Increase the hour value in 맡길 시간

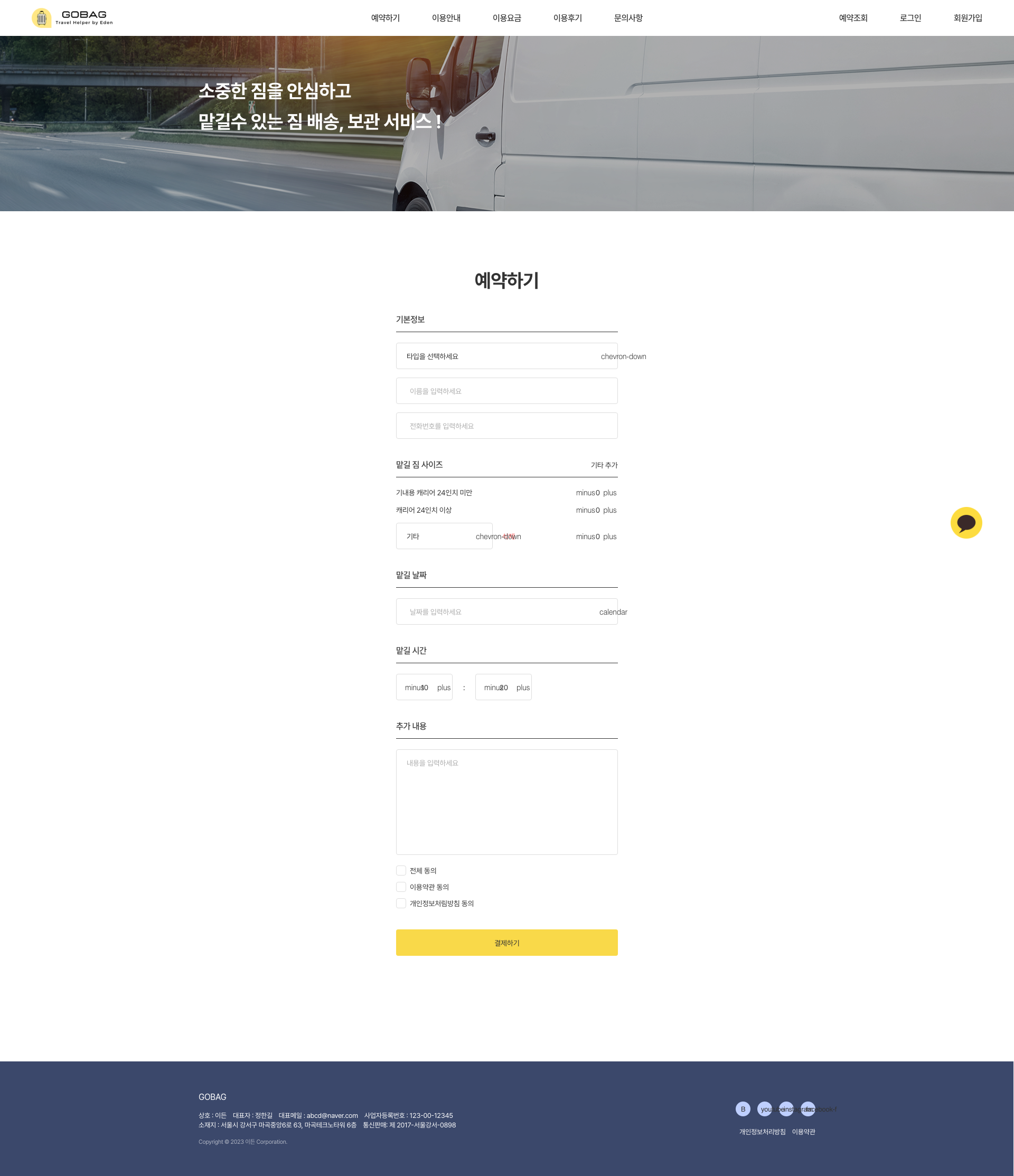[x=444, y=688]
